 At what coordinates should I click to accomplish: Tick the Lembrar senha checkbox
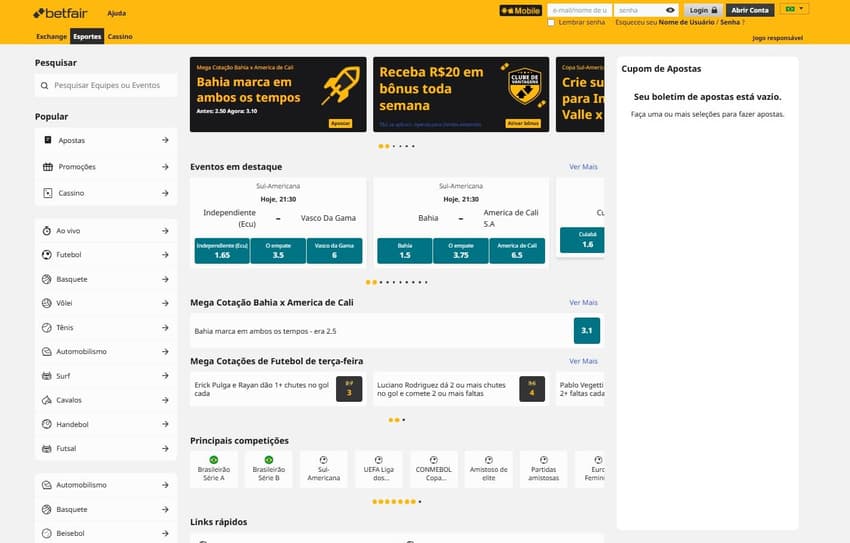[x=551, y=23]
